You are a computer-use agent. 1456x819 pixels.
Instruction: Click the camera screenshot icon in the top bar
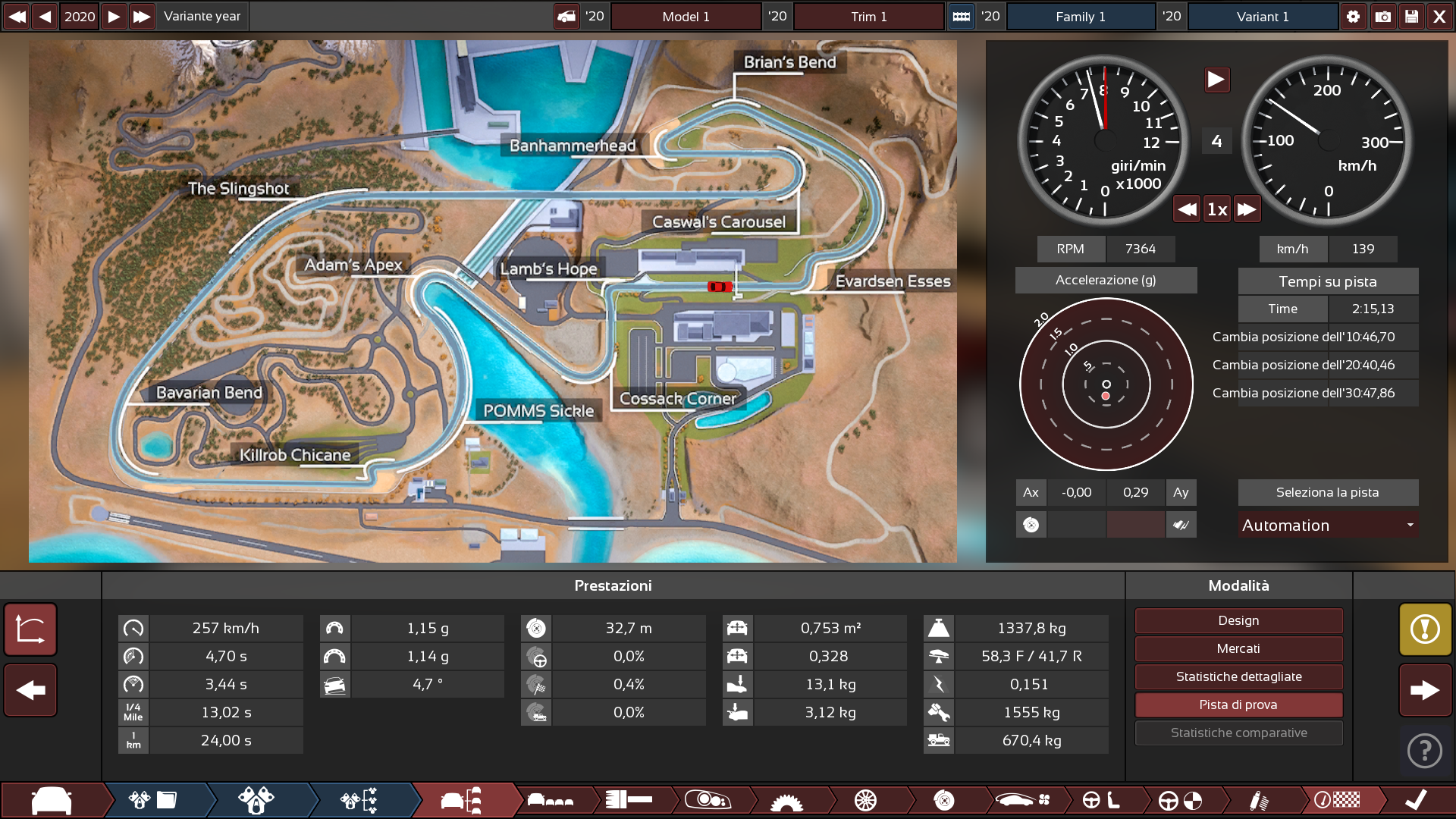click(1382, 16)
